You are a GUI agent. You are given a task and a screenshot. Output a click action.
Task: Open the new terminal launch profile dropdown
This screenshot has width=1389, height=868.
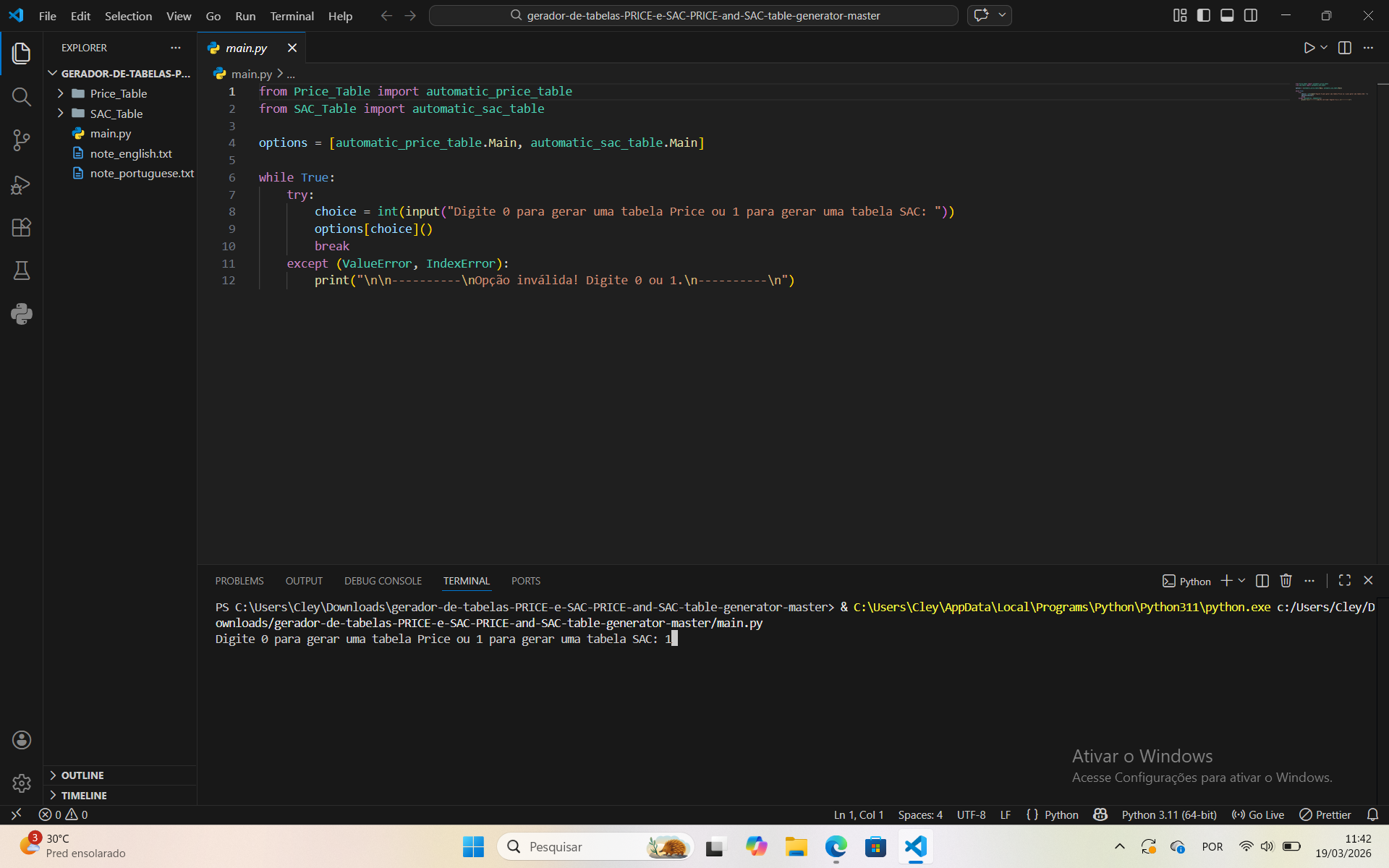(x=1242, y=581)
